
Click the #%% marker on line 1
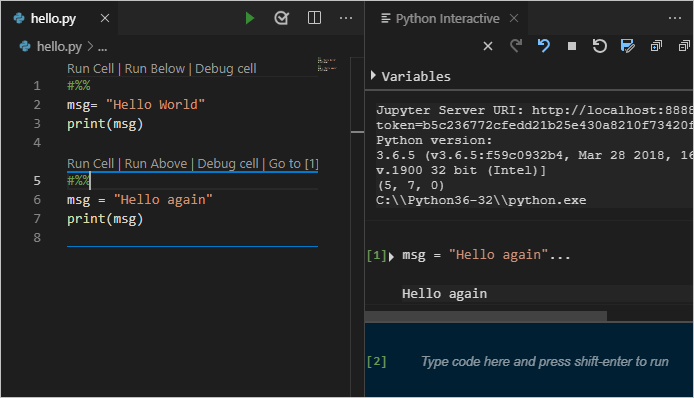(x=78, y=85)
